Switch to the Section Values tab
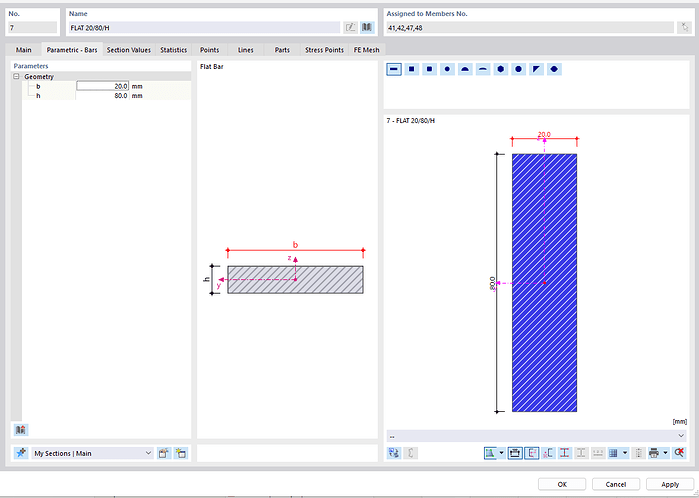 pos(129,49)
